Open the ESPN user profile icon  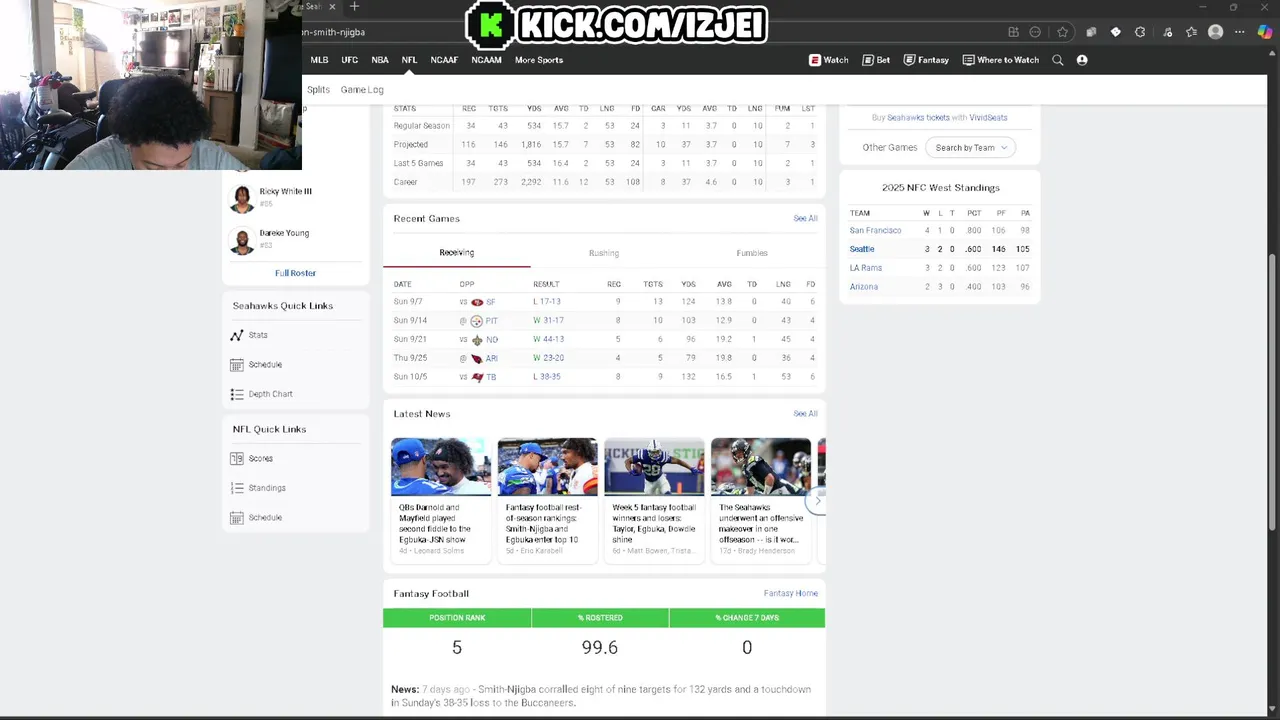pos(1082,60)
